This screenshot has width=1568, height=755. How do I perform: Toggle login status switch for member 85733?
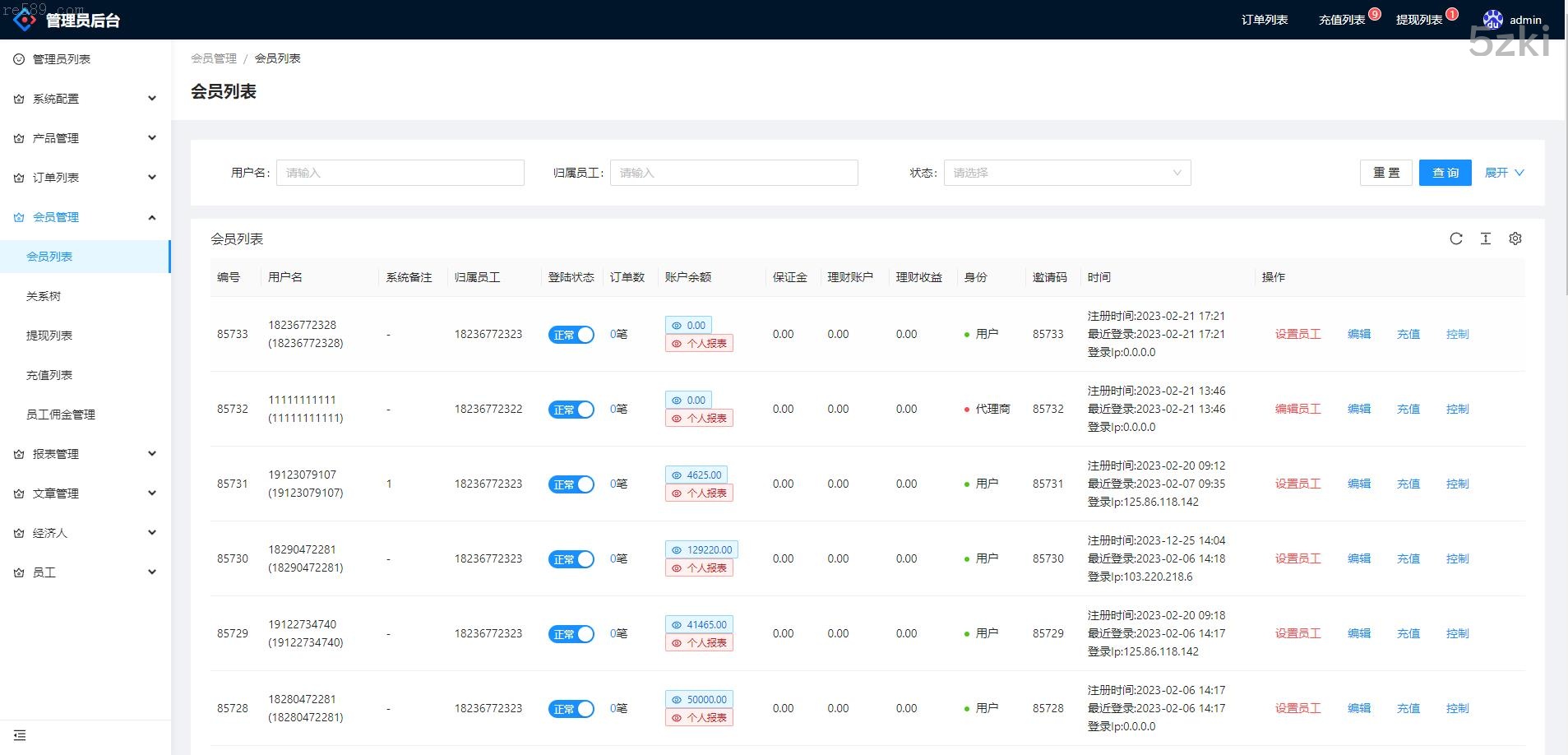[x=571, y=335]
